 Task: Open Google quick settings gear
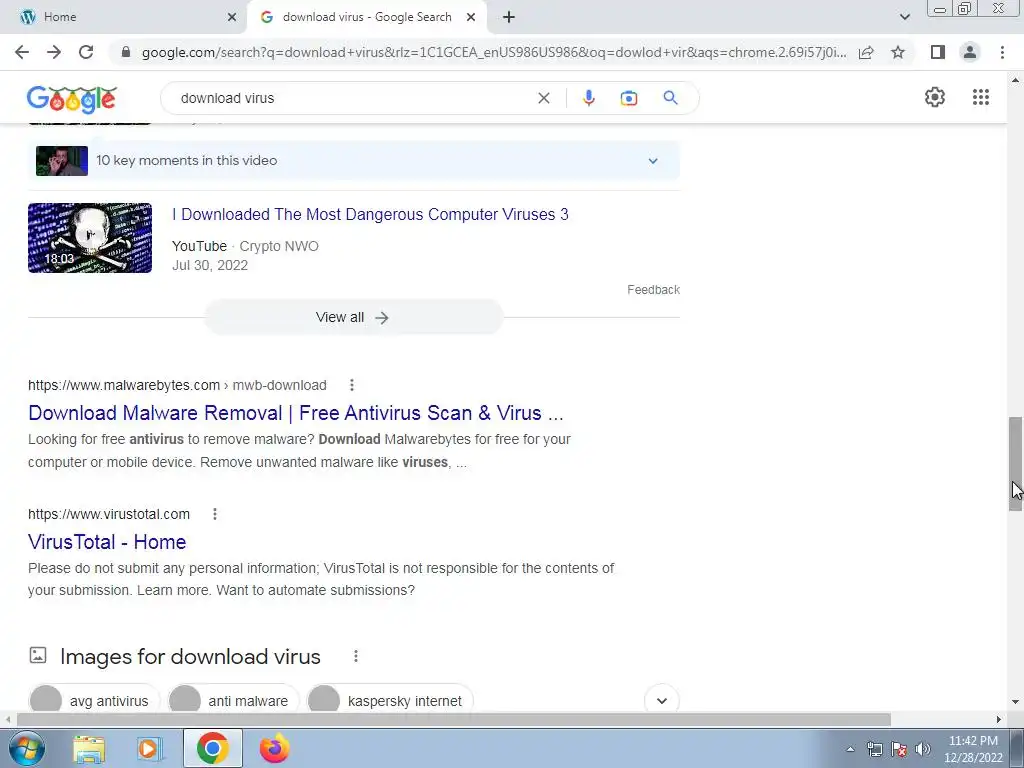pos(935,97)
